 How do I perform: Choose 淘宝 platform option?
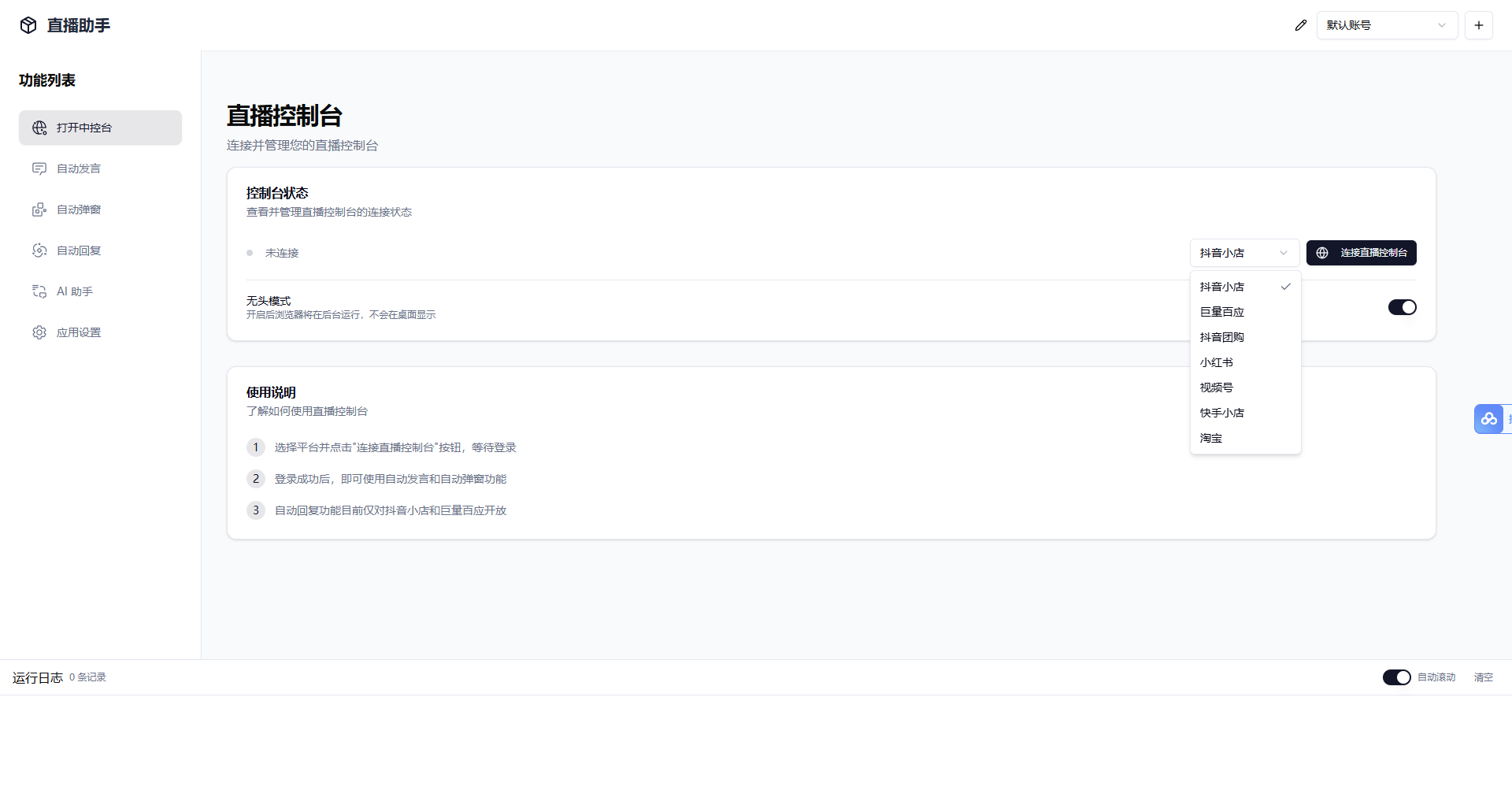tap(1211, 438)
